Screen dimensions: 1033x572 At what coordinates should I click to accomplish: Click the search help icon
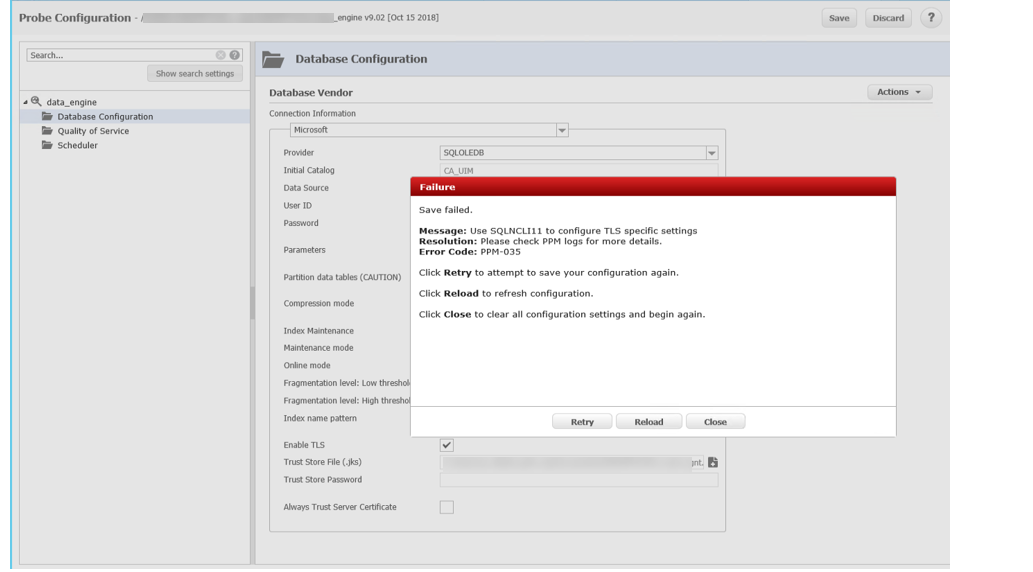tap(235, 55)
